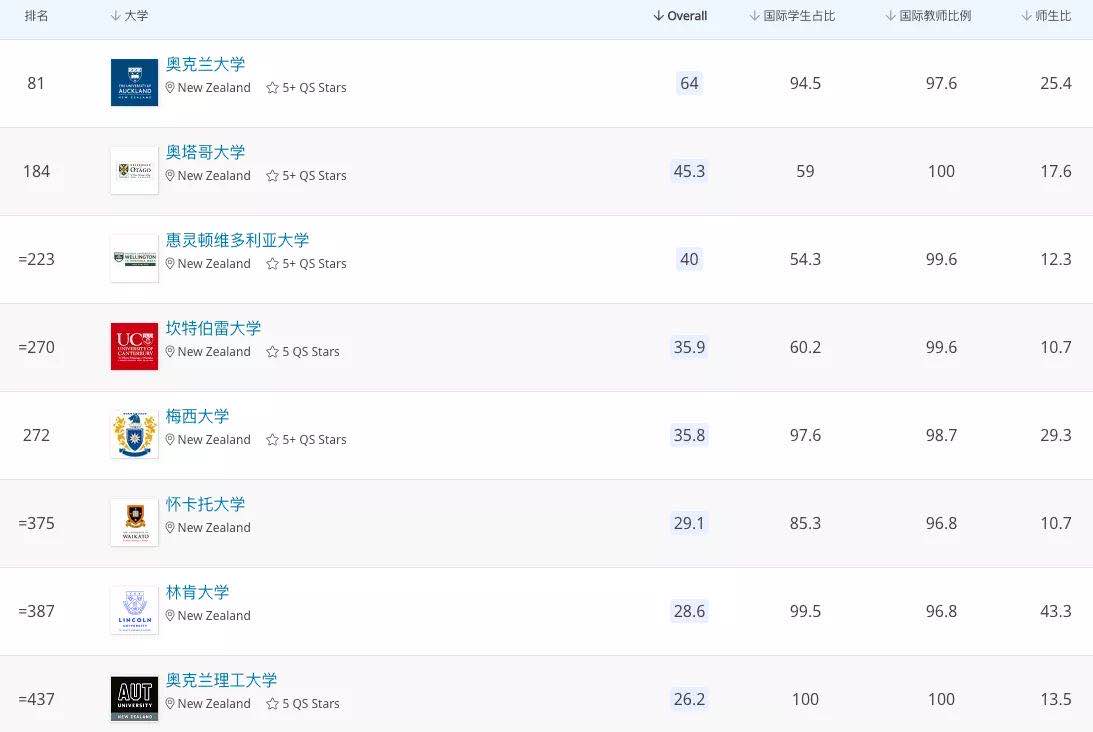Sort by 师生比 column header
The height and width of the screenshot is (732, 1093).
click(1046, 16)
